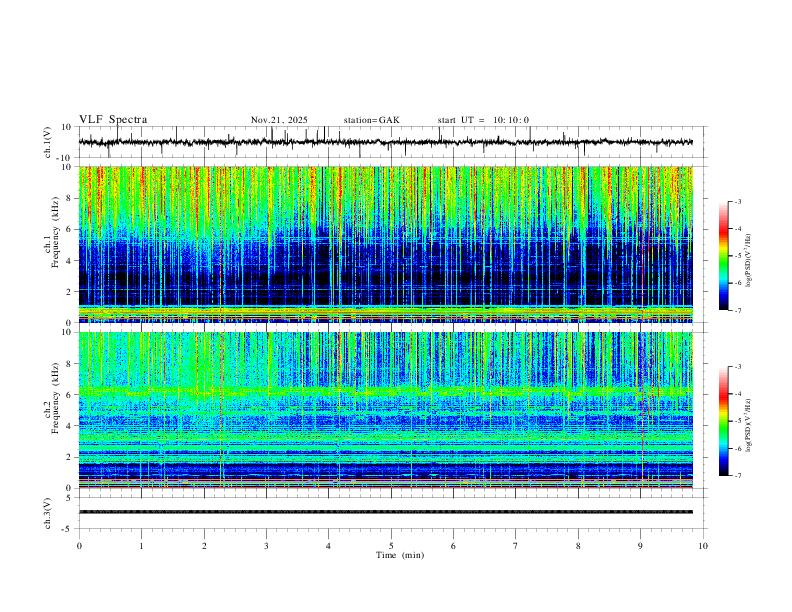Viewport: 792px width, 612px height.
Task: Click time axis tick label '4'
Action: (x=329, y=546)
